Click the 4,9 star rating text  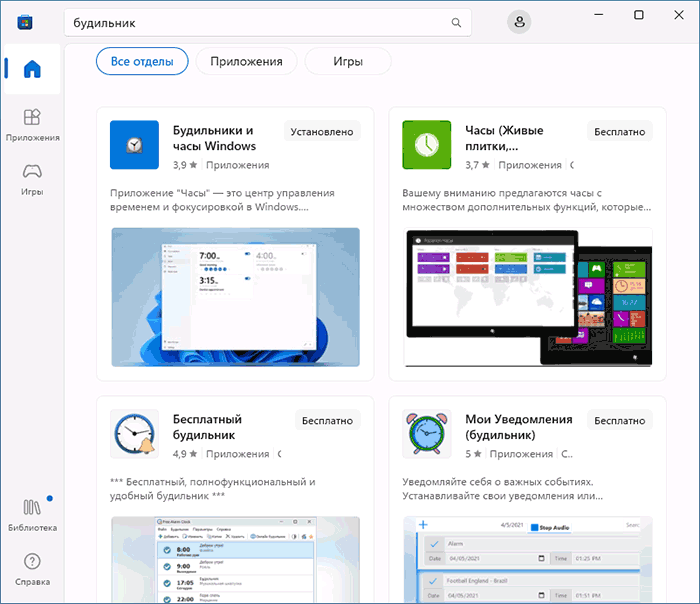tap(185, 454)
